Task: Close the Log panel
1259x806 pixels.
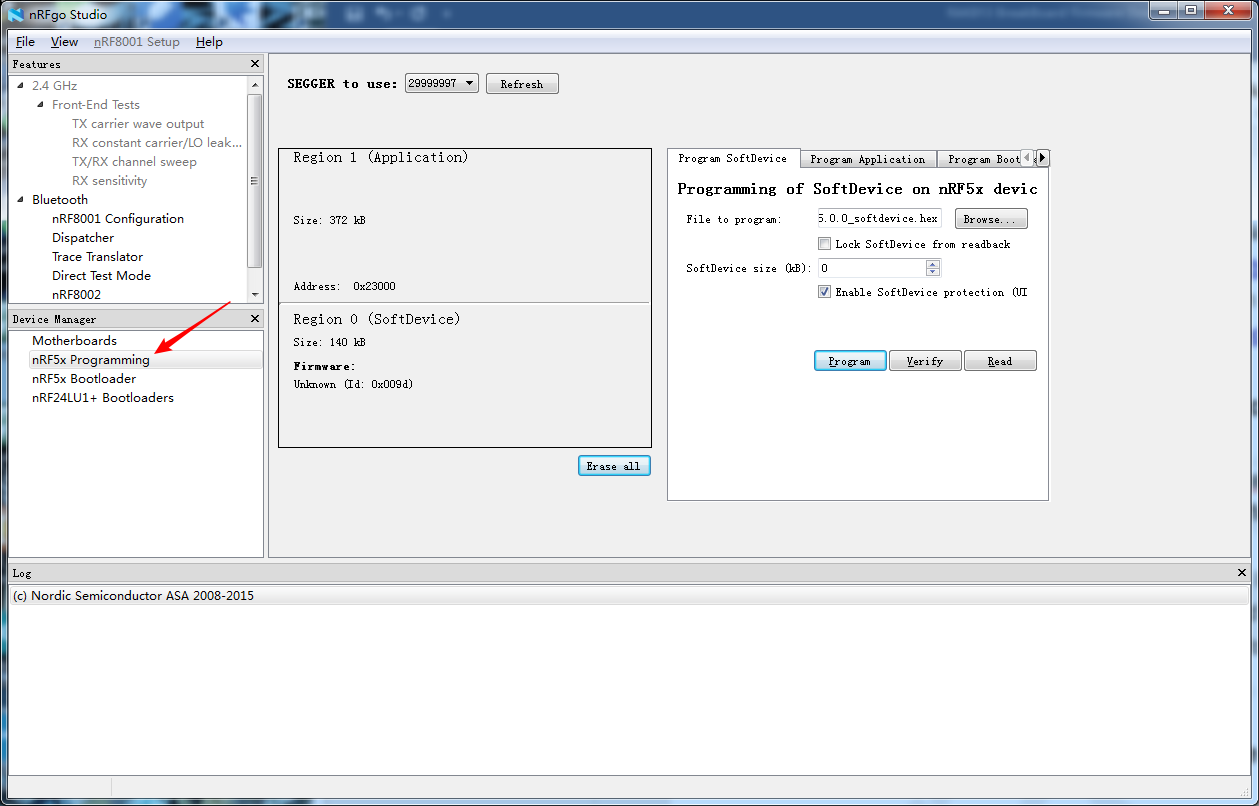Action: point(1243,573)
